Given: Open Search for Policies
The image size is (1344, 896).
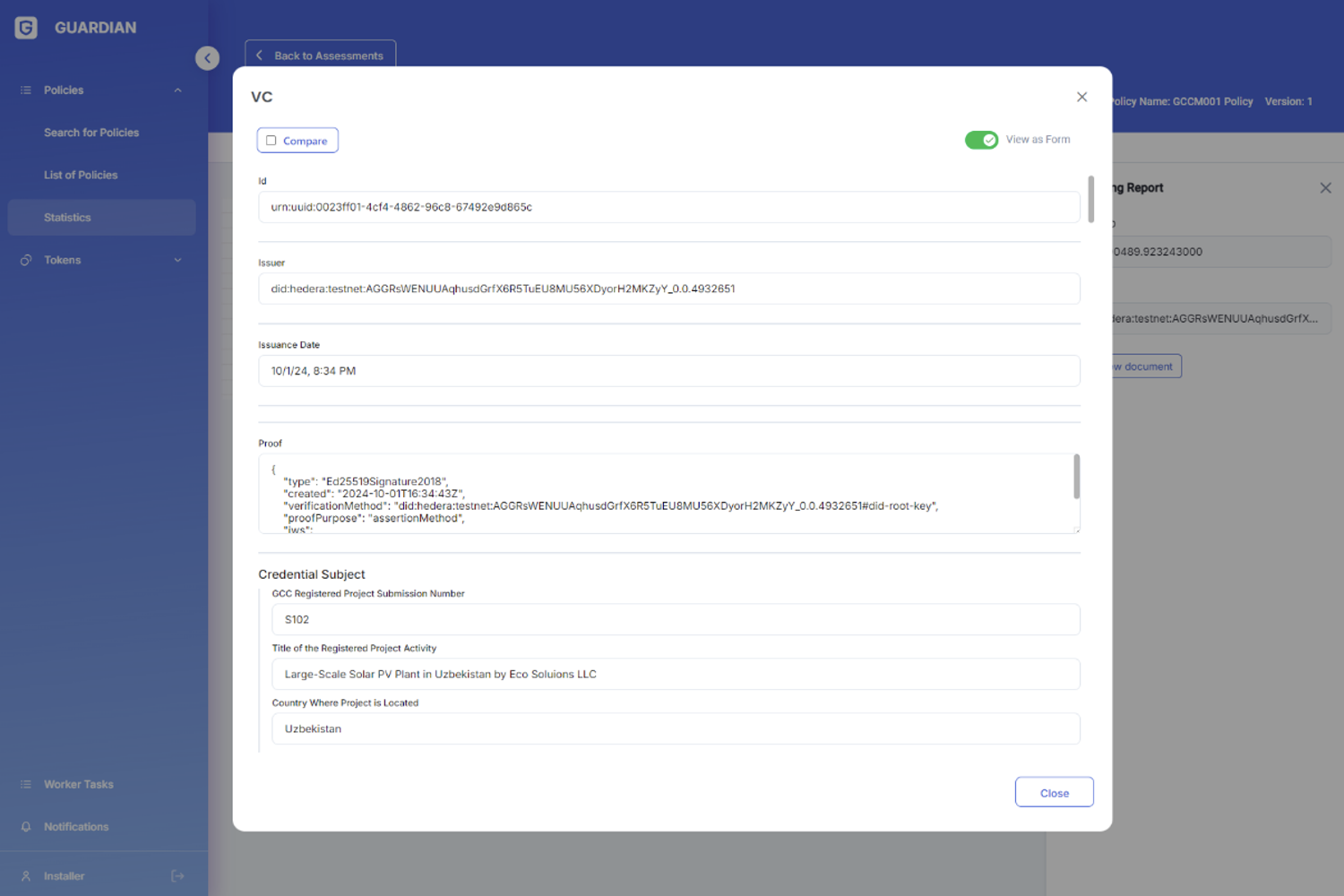Looking at the screenshot, I should [91, 133].
